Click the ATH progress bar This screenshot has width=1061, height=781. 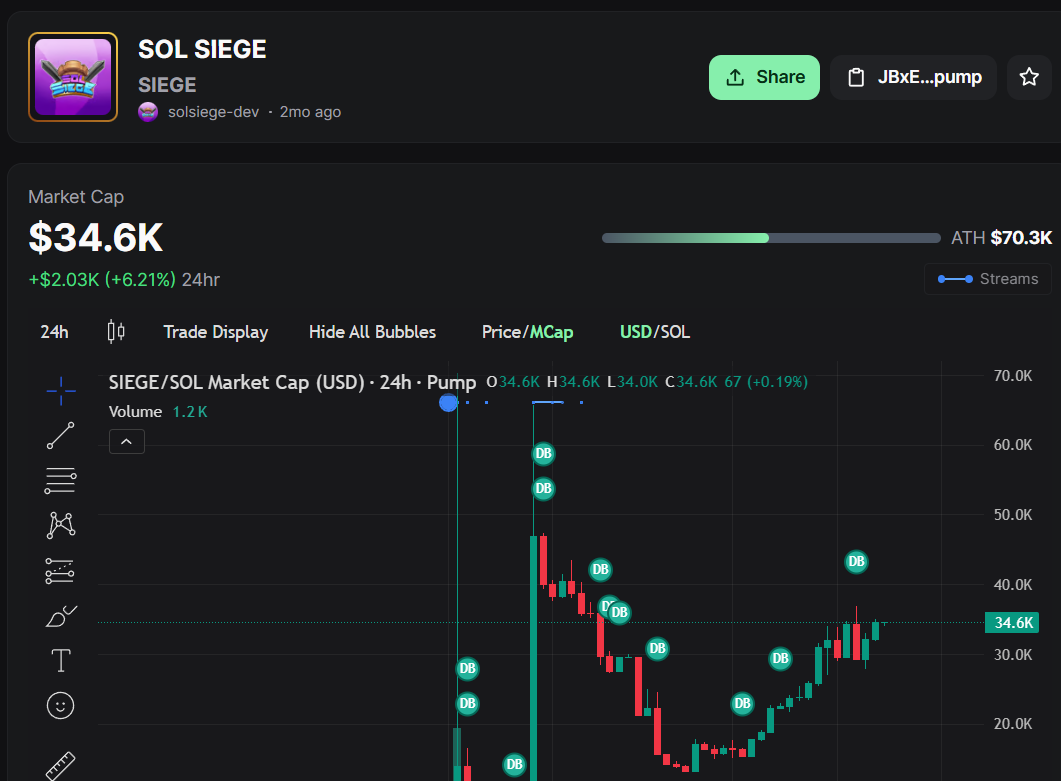[771, 238]
